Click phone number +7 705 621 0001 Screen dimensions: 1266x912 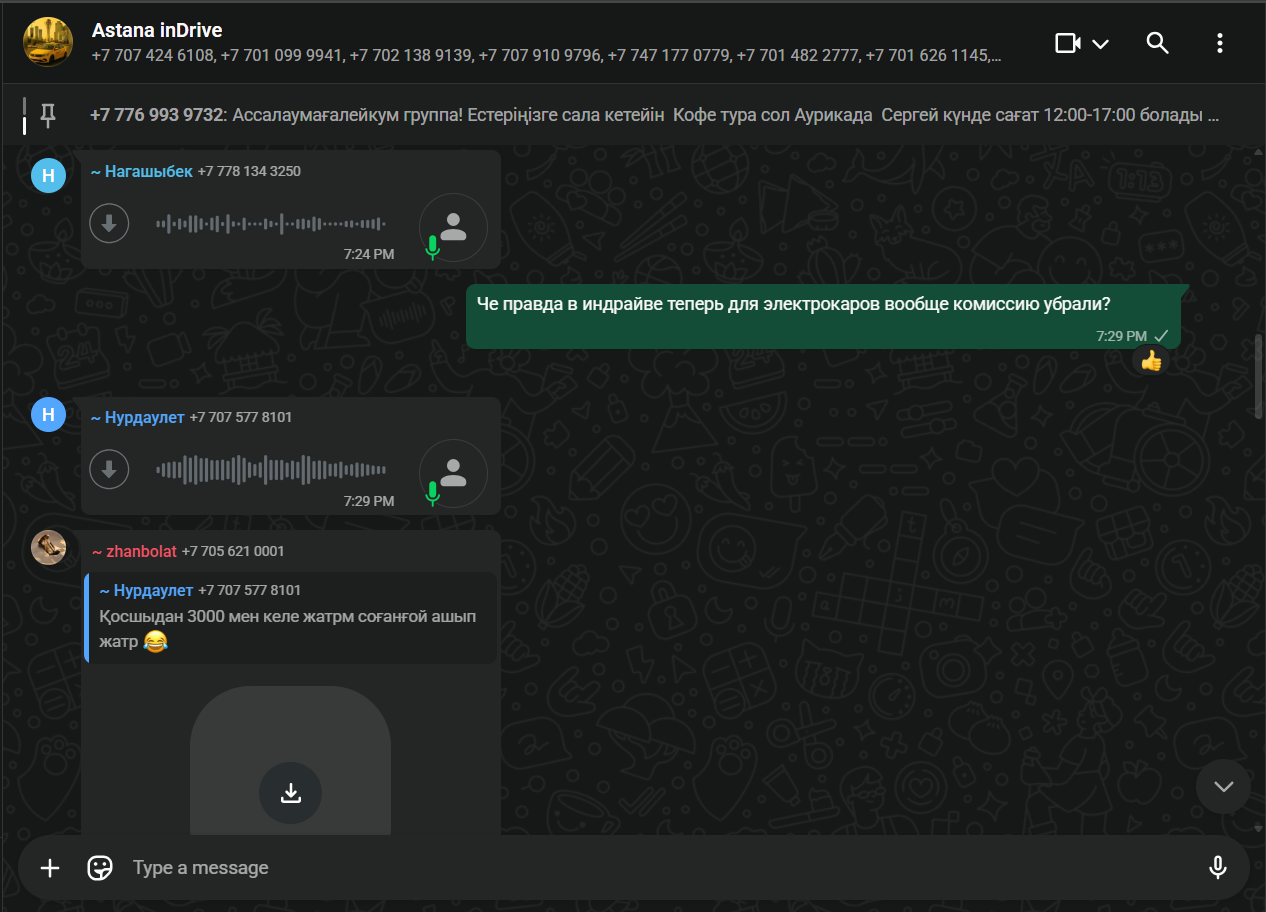[x=233, y=551]
